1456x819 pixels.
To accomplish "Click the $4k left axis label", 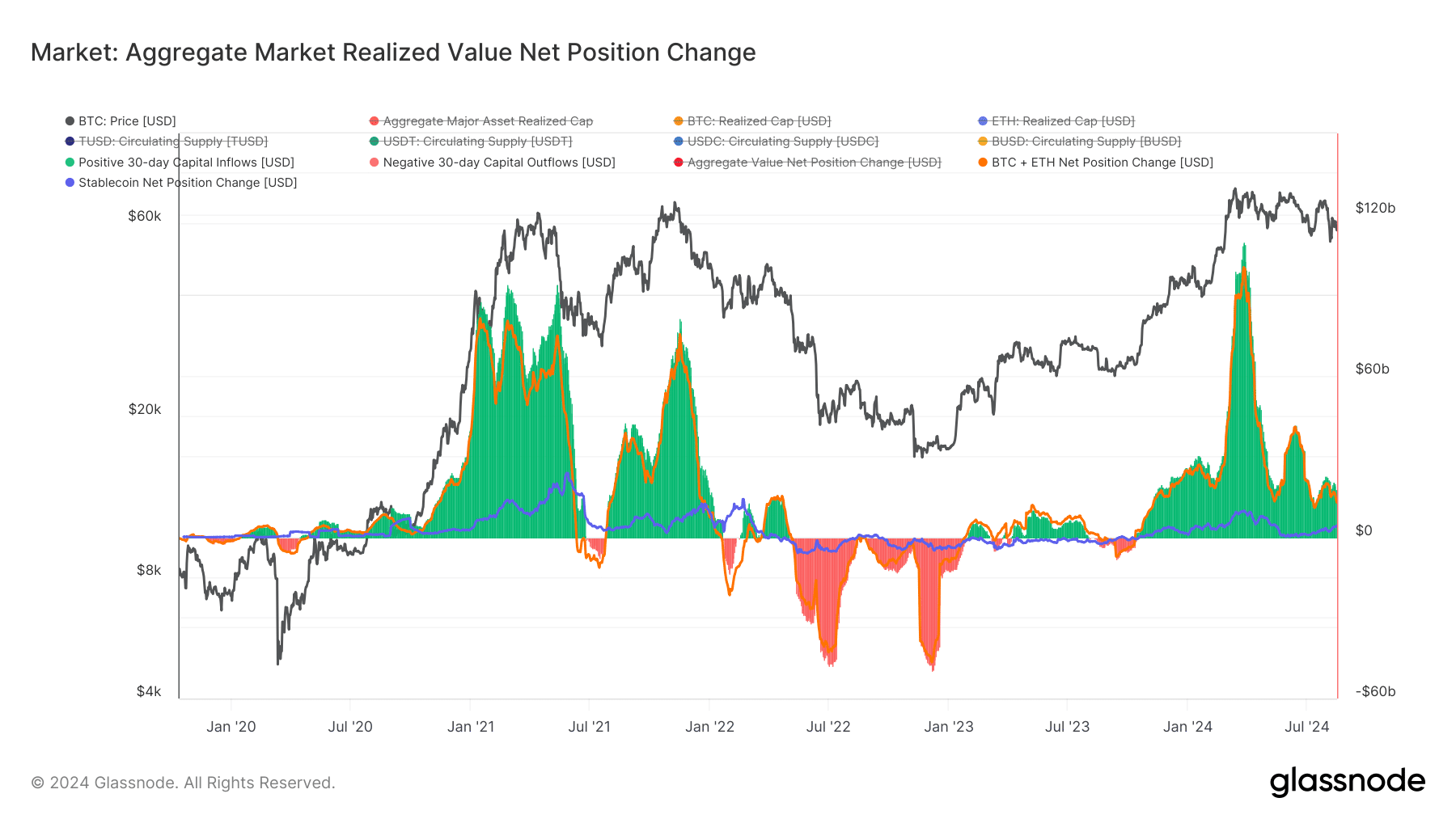I will coord(149,691).
